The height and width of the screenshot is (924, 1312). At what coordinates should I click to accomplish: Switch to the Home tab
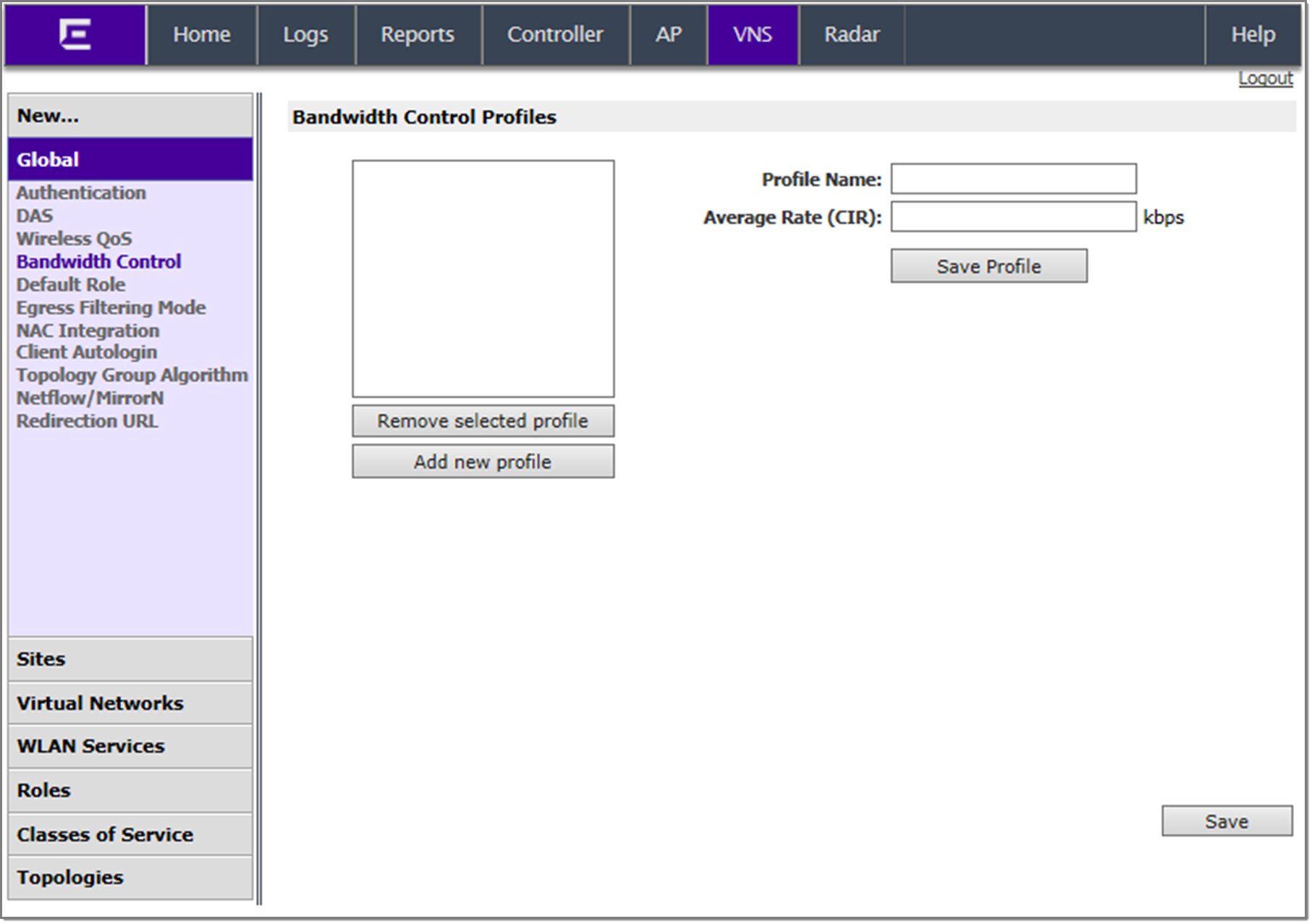(x=202, y=34)
